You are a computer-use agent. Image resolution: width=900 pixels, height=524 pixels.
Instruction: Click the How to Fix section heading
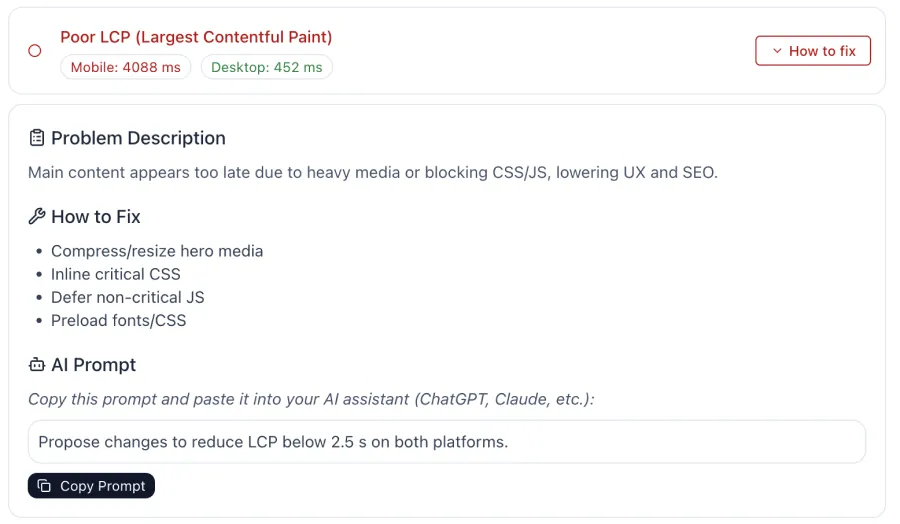(x=95, y=217)
